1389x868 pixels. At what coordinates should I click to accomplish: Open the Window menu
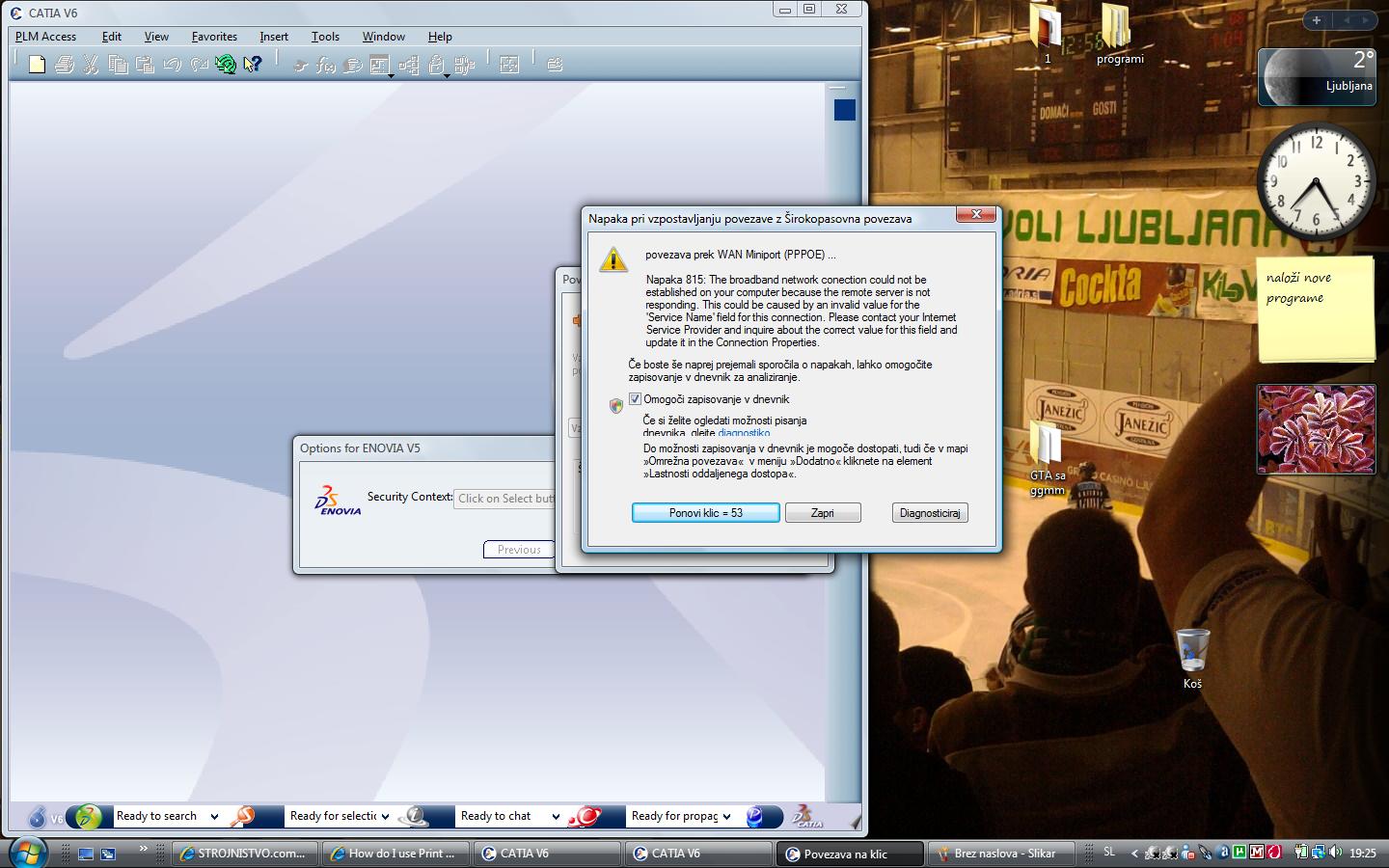[x=383, y=37]
